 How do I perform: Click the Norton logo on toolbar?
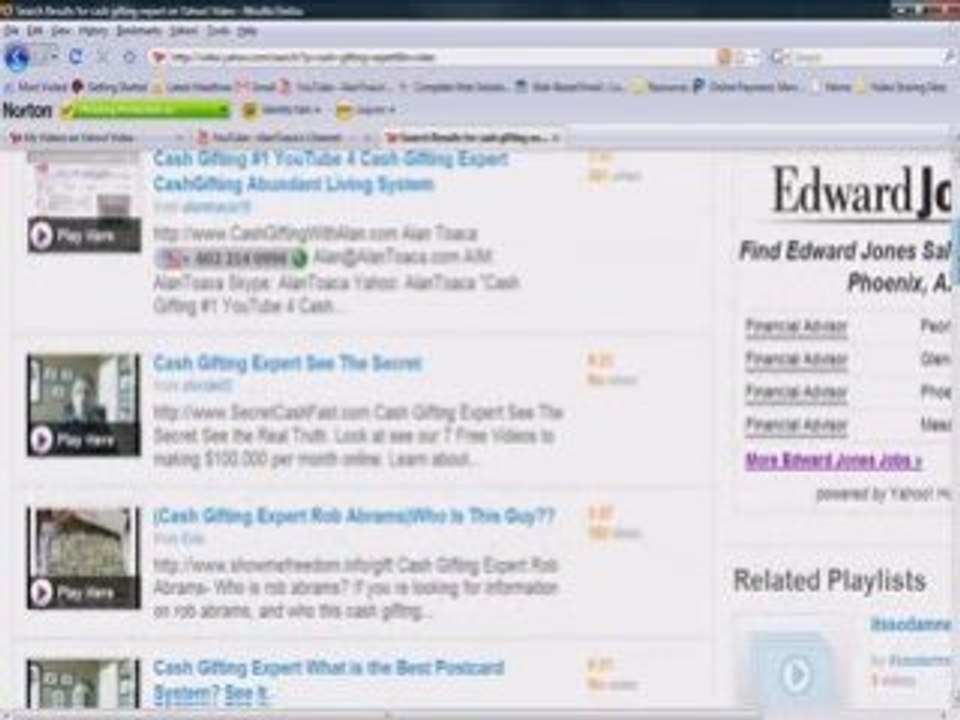pyautogui.click(x=28, y=110)
